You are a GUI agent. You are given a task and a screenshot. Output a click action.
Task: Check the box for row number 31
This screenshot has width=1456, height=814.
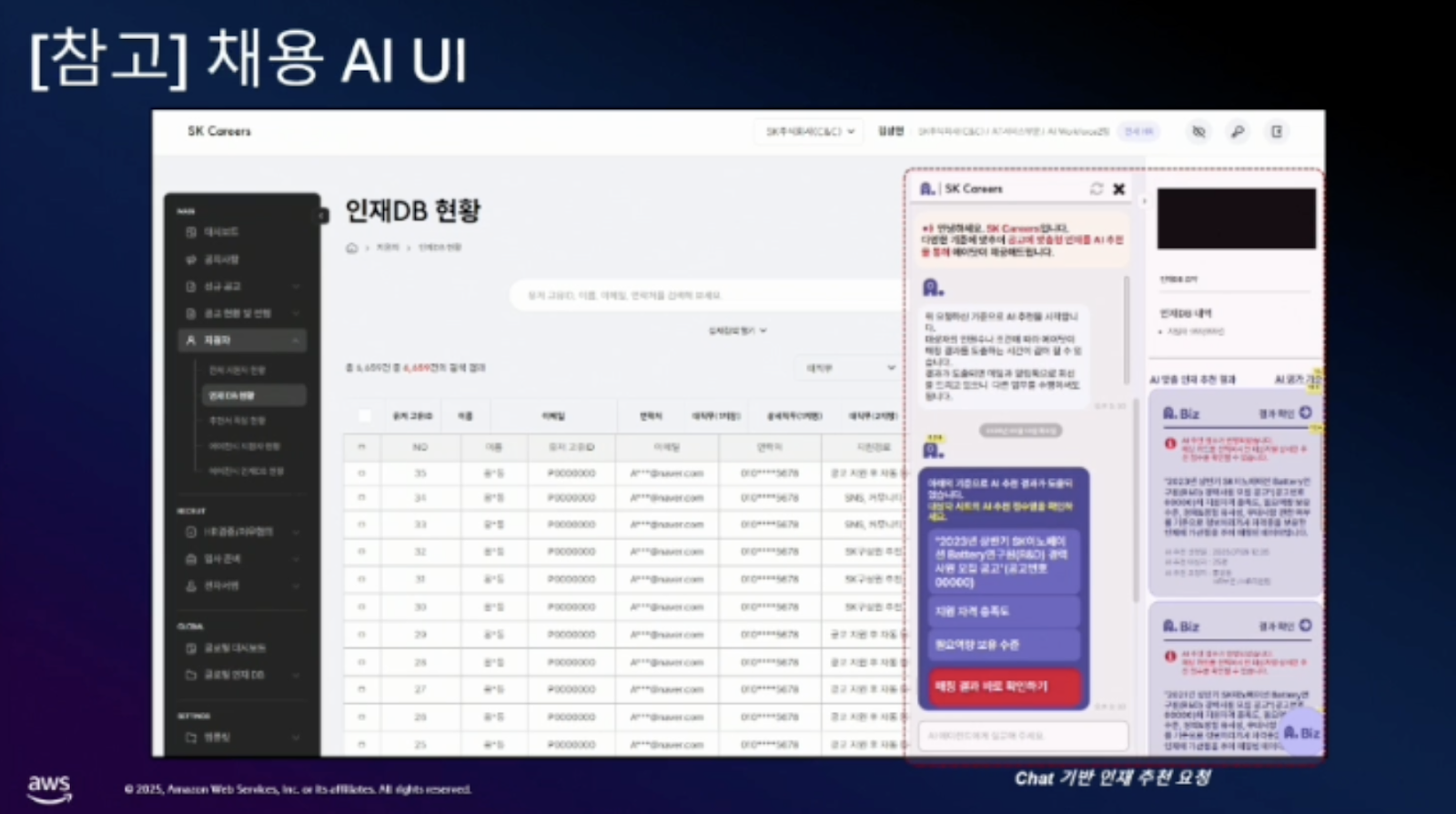(x=361, y=579)
